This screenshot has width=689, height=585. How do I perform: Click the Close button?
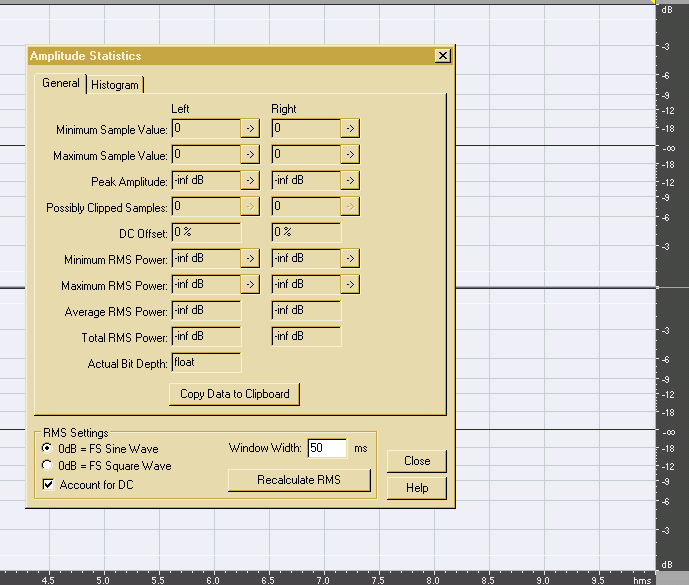click(x=417, y=461)
